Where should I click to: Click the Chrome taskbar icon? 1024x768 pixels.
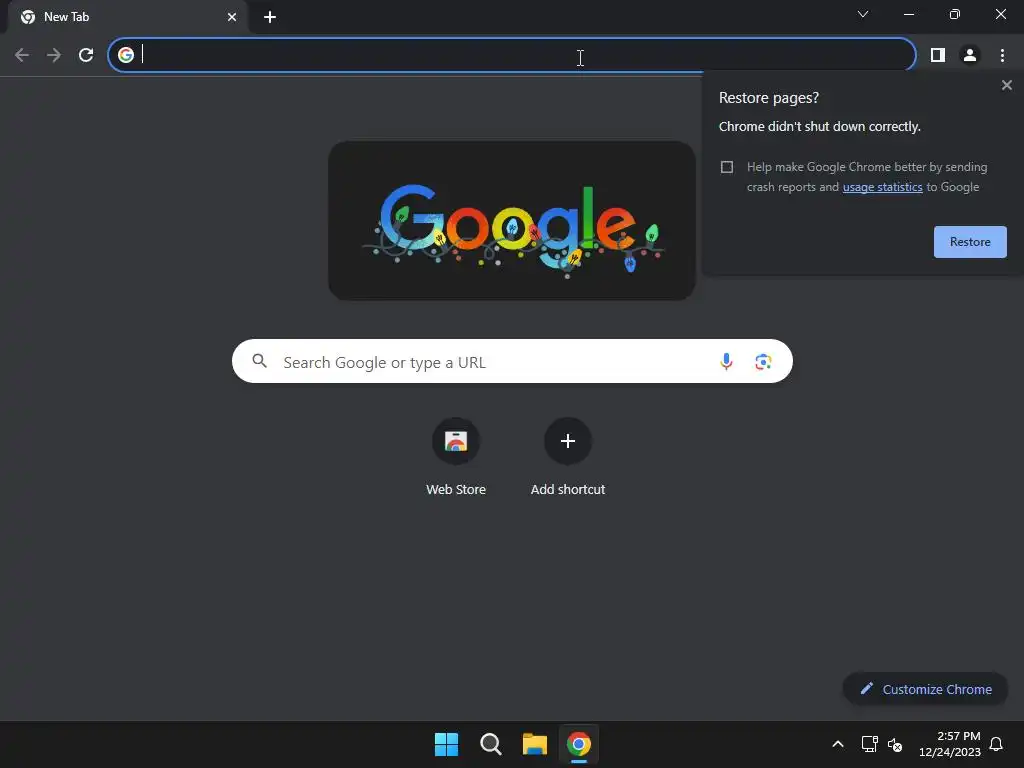(579, 744)
